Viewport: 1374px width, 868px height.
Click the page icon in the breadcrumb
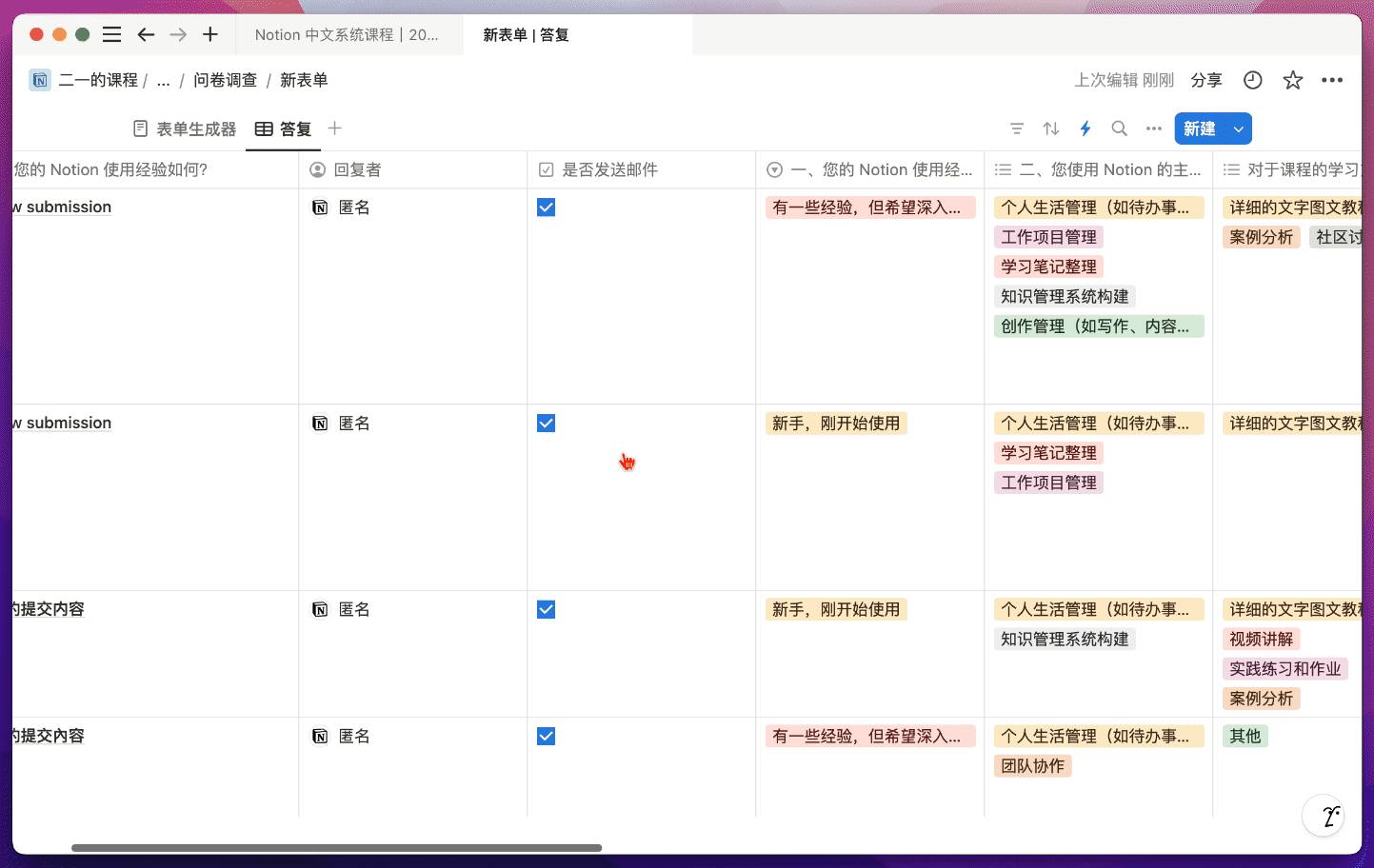coord(39,80)
